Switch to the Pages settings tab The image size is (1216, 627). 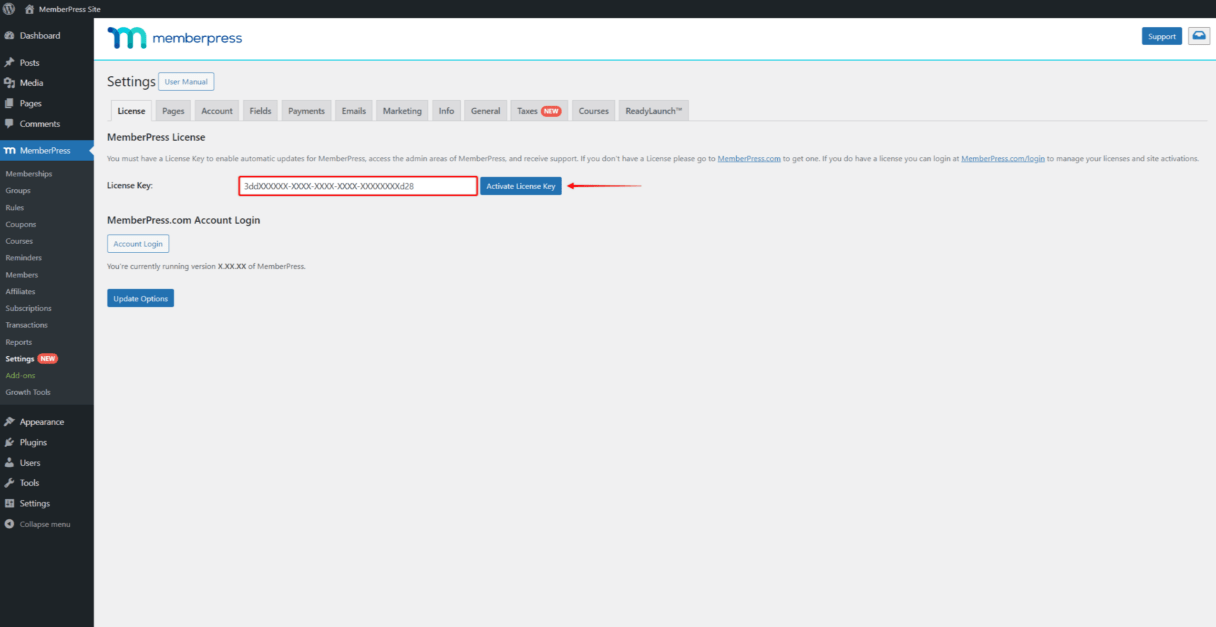(x=173, y=111)
